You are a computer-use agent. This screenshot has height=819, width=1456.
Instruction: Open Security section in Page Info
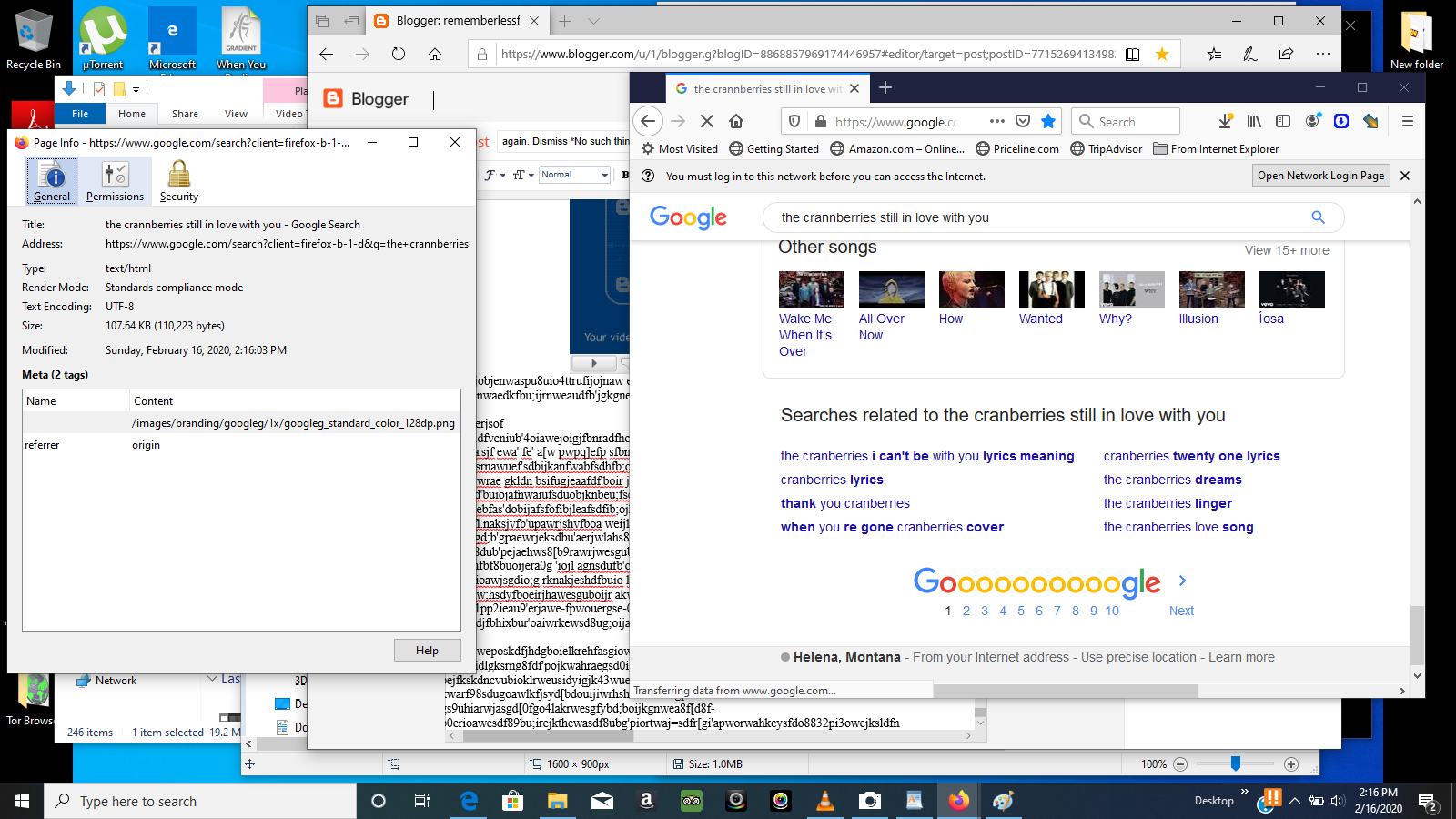179,180
